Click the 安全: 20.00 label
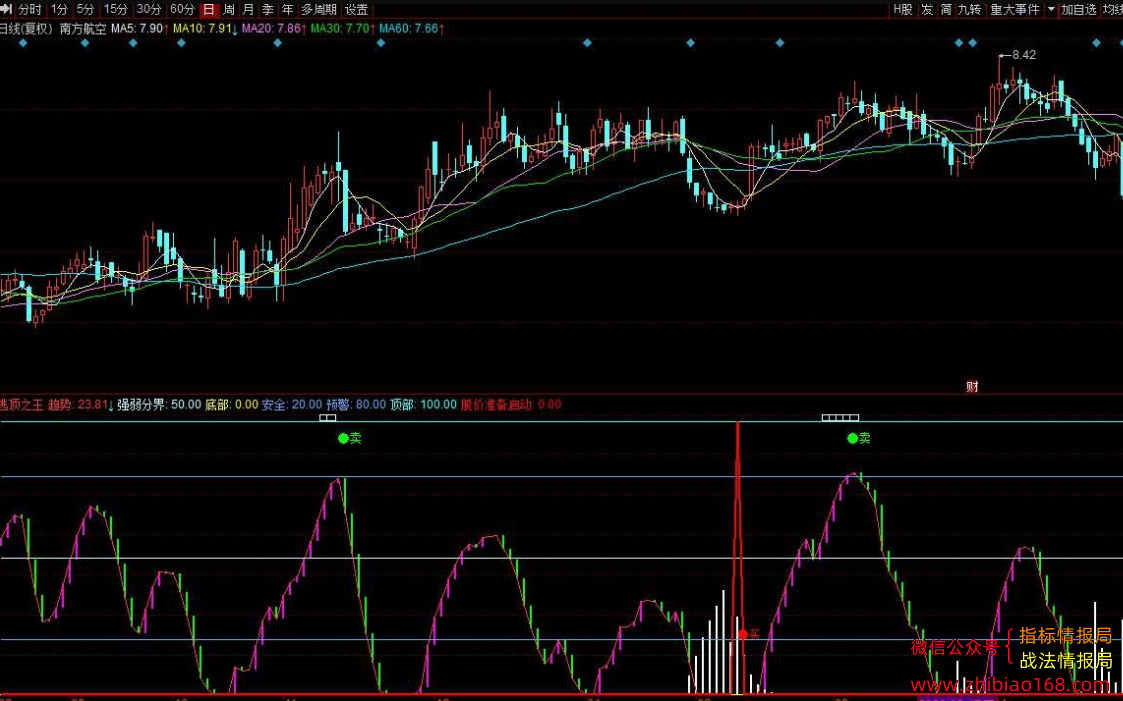The image size is (1123, 701). 291,405
